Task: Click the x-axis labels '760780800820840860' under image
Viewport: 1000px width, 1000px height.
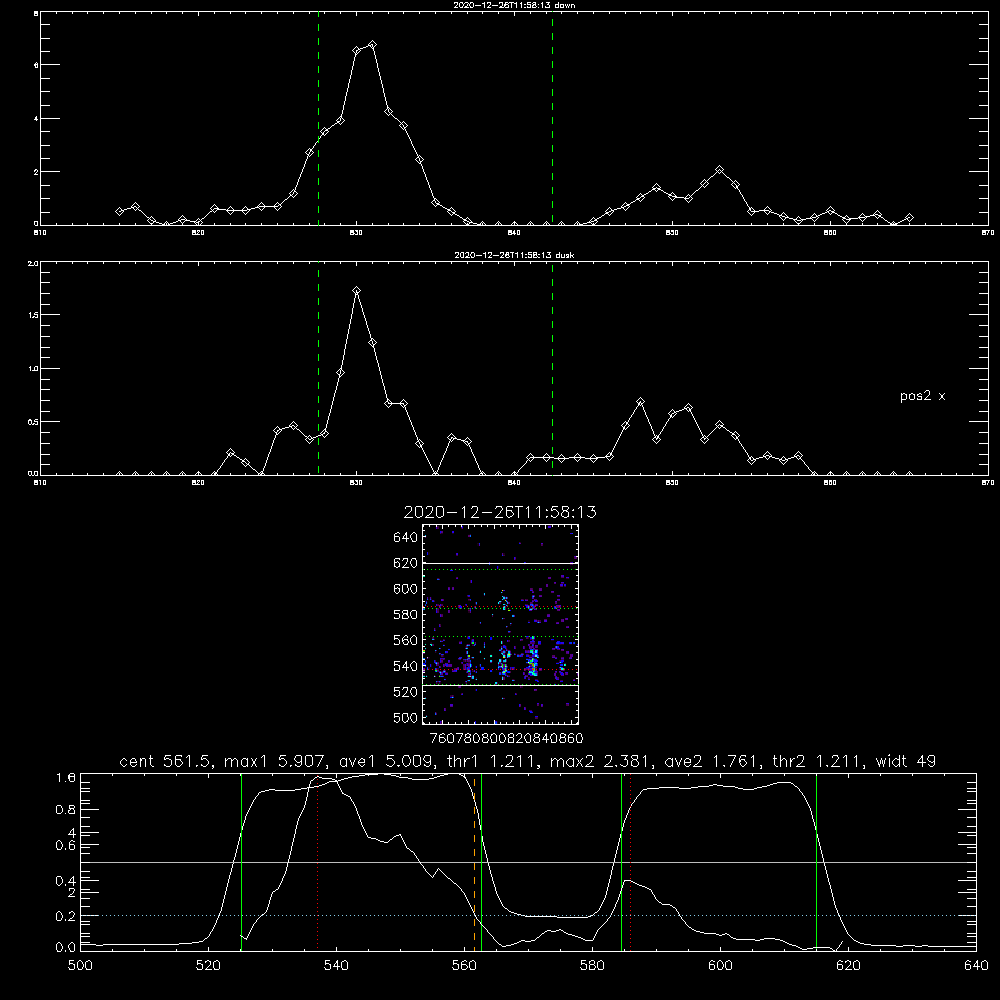Action: pos(506,739)
